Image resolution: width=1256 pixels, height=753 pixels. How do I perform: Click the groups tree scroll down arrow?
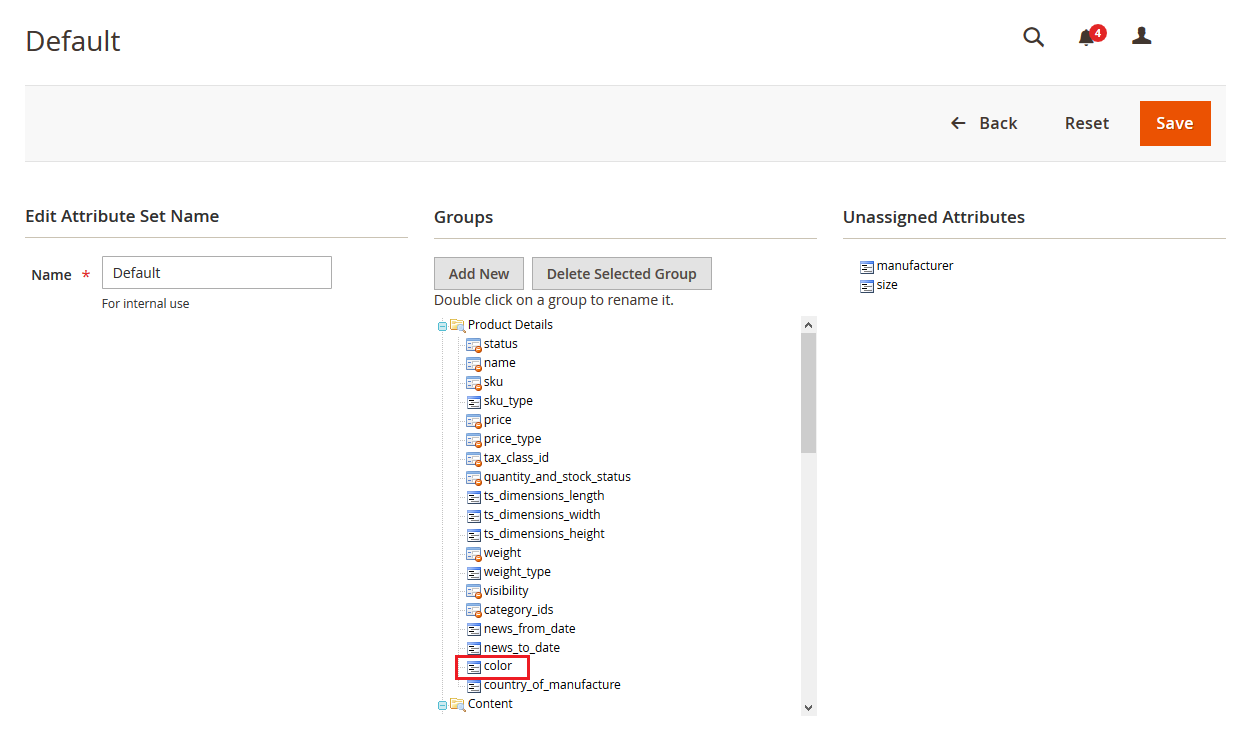coord(808,707)
